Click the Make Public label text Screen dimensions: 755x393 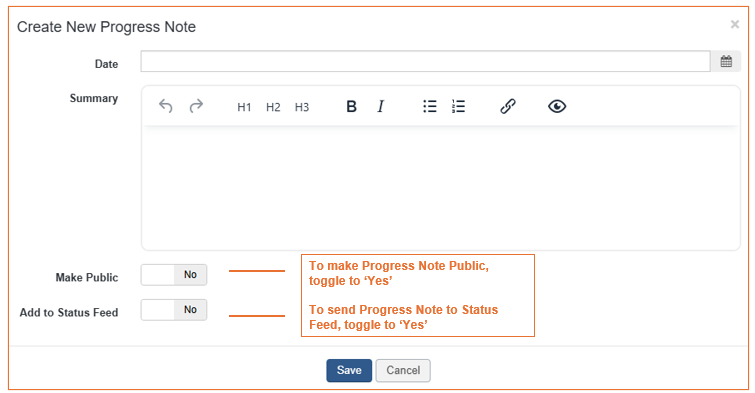coord(87,277)
